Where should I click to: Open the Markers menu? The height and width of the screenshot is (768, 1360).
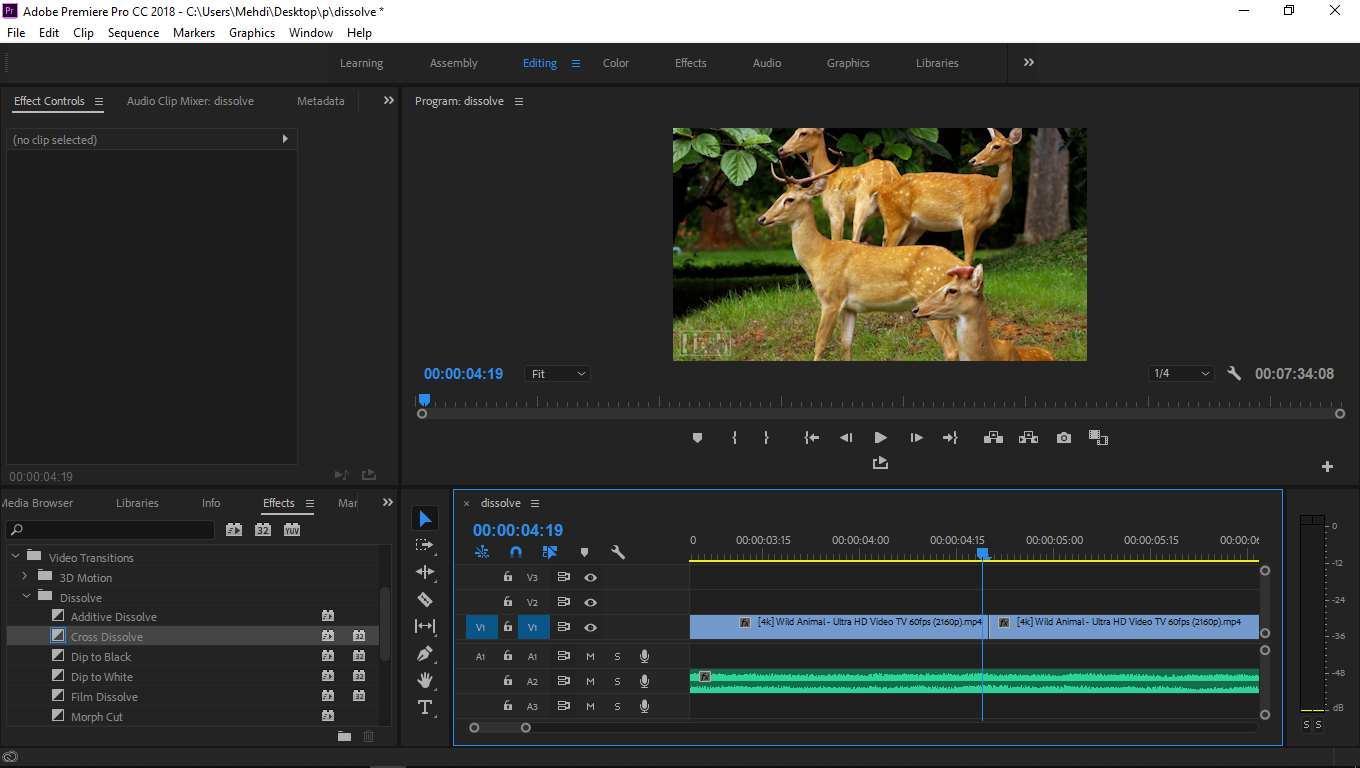coord(194,32)
